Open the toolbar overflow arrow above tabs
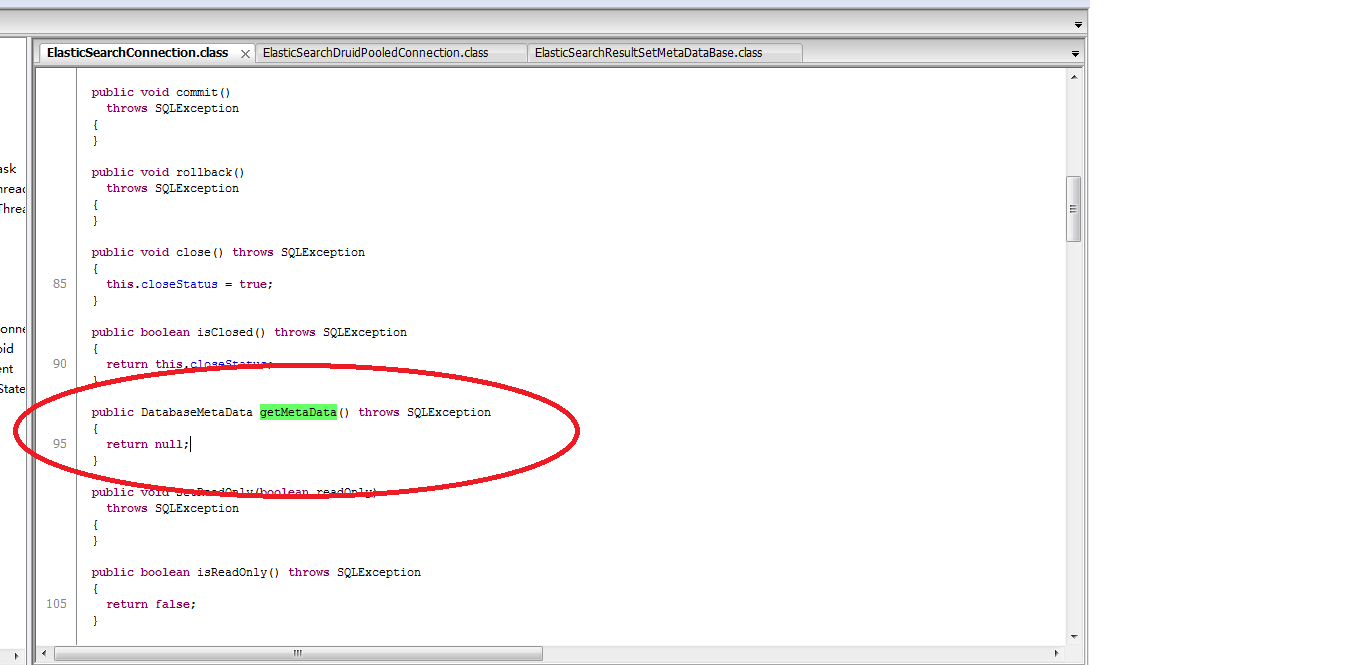The width and height of the screenshot is (1357, 665). [1078, 25]
